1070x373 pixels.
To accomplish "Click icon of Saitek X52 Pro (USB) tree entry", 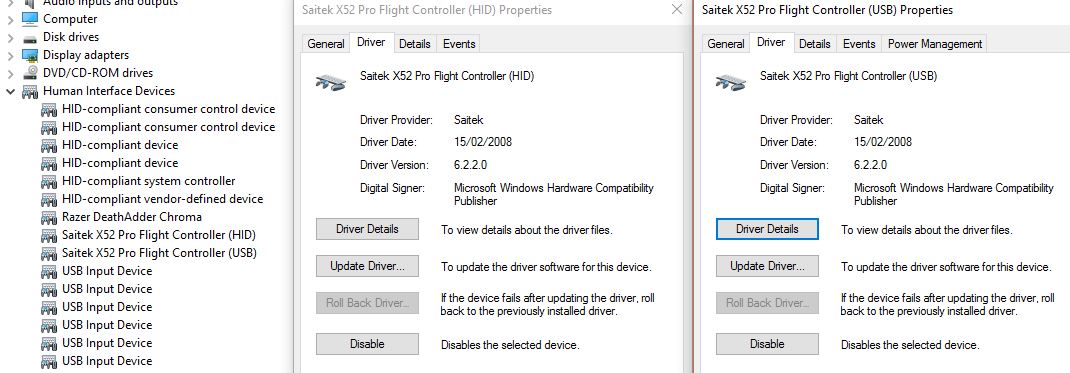I will click(x=49, y=254).
